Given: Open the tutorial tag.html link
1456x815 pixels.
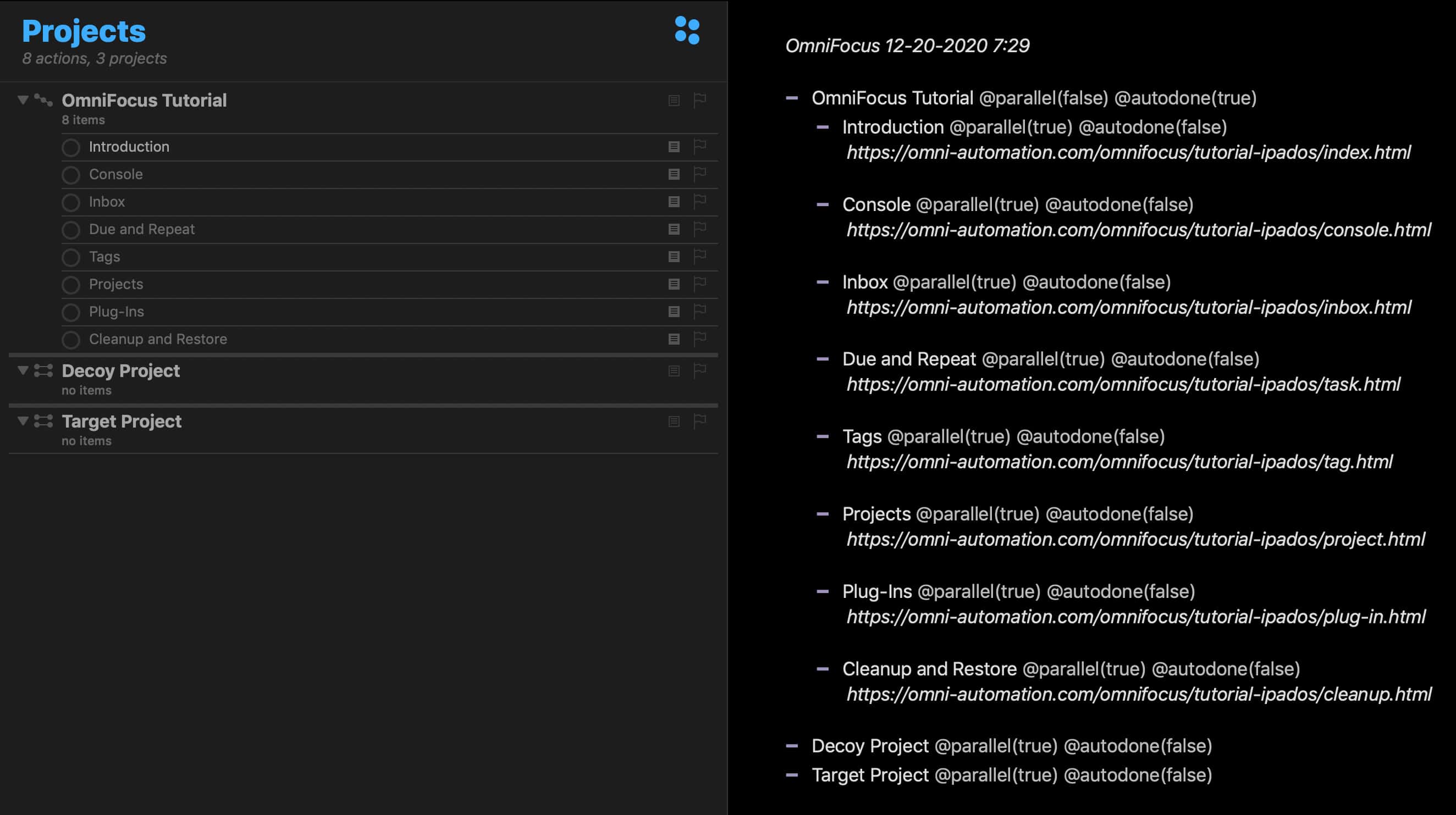Looking at the screenshot, I should 1119,462.
